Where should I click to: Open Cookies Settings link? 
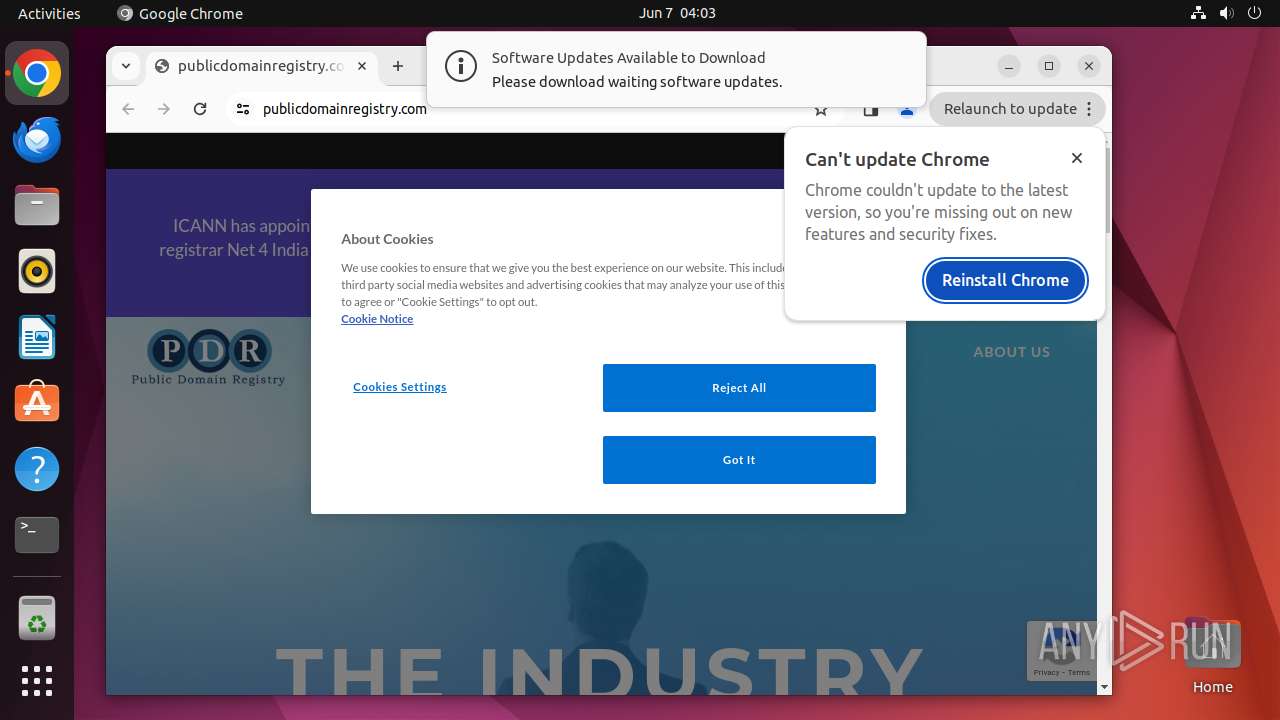(400, 387)
